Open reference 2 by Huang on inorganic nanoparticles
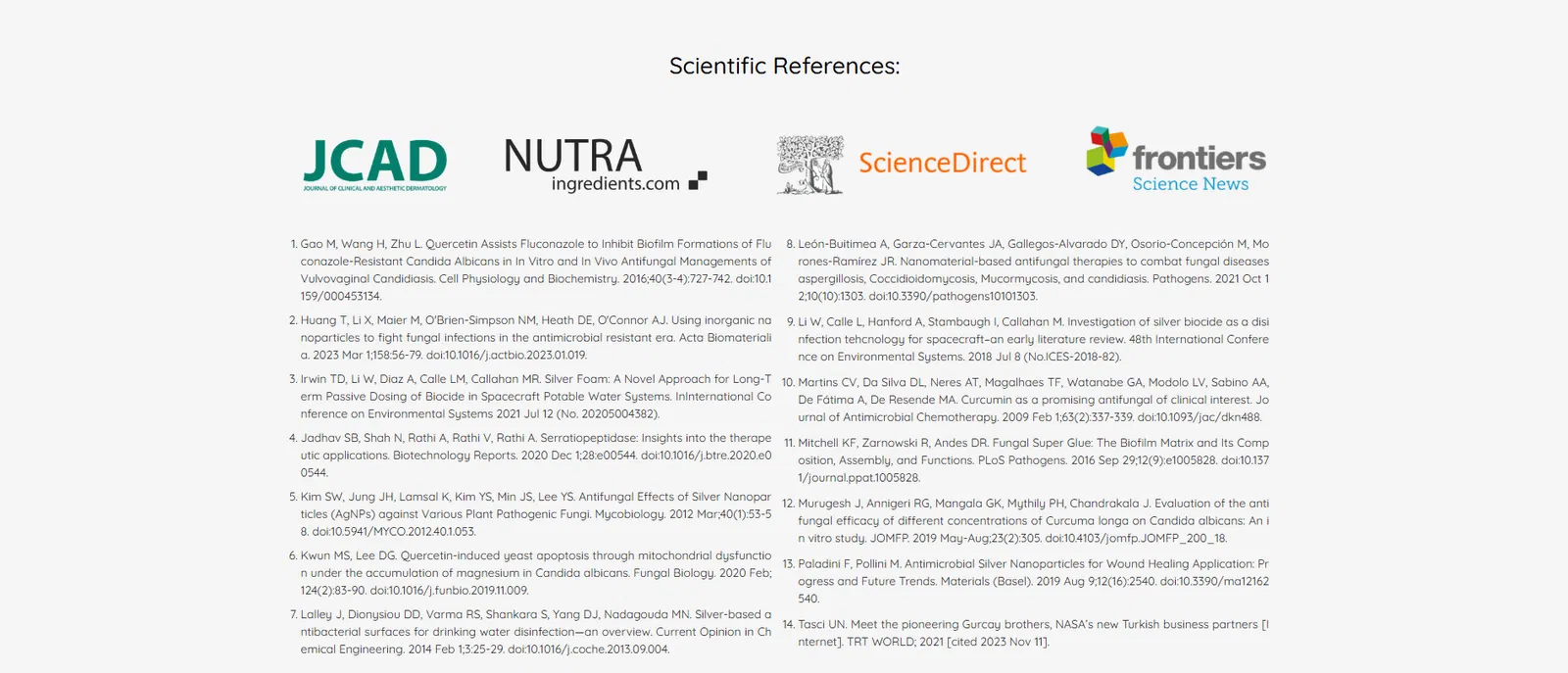 click(x=535, y=338)
